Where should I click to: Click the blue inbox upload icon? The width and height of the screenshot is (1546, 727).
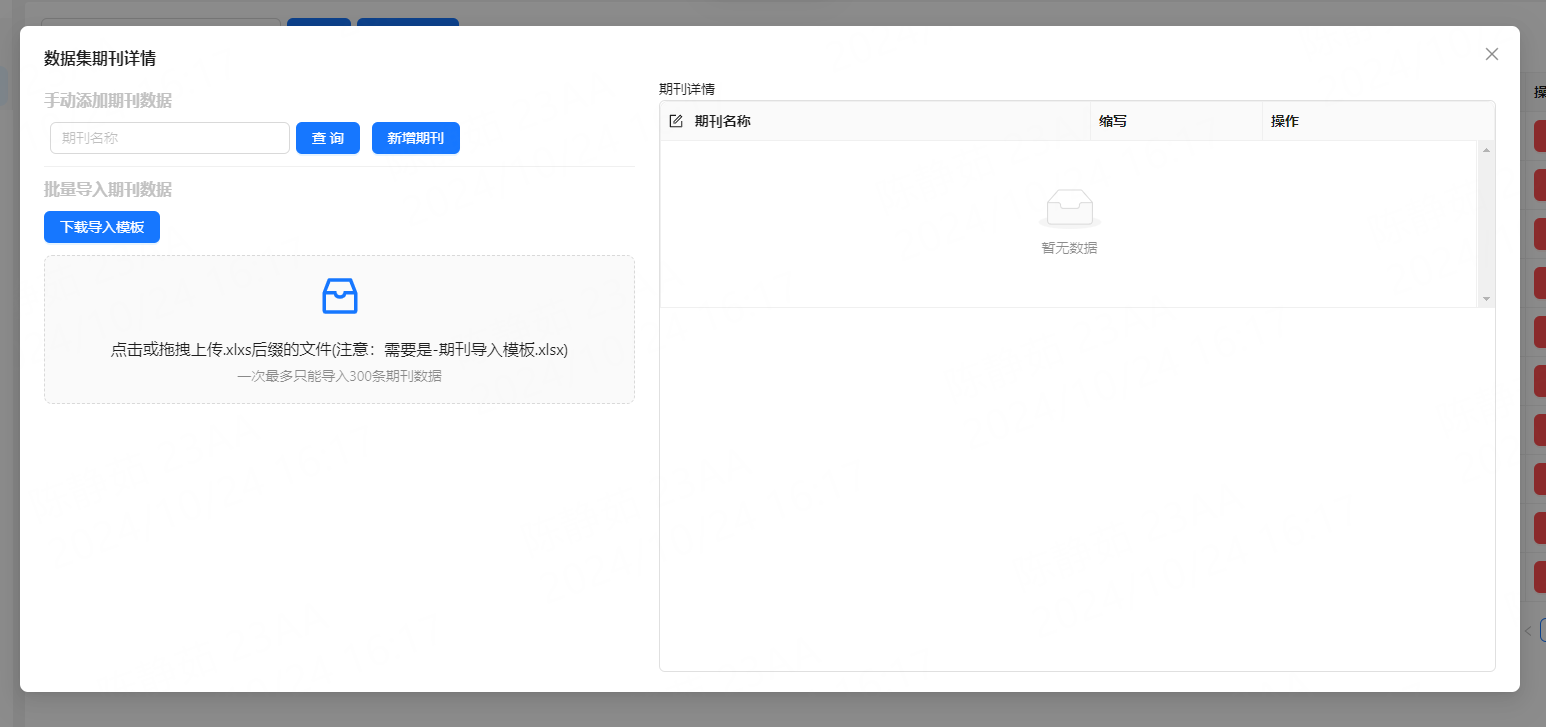[x=339, y=296]
